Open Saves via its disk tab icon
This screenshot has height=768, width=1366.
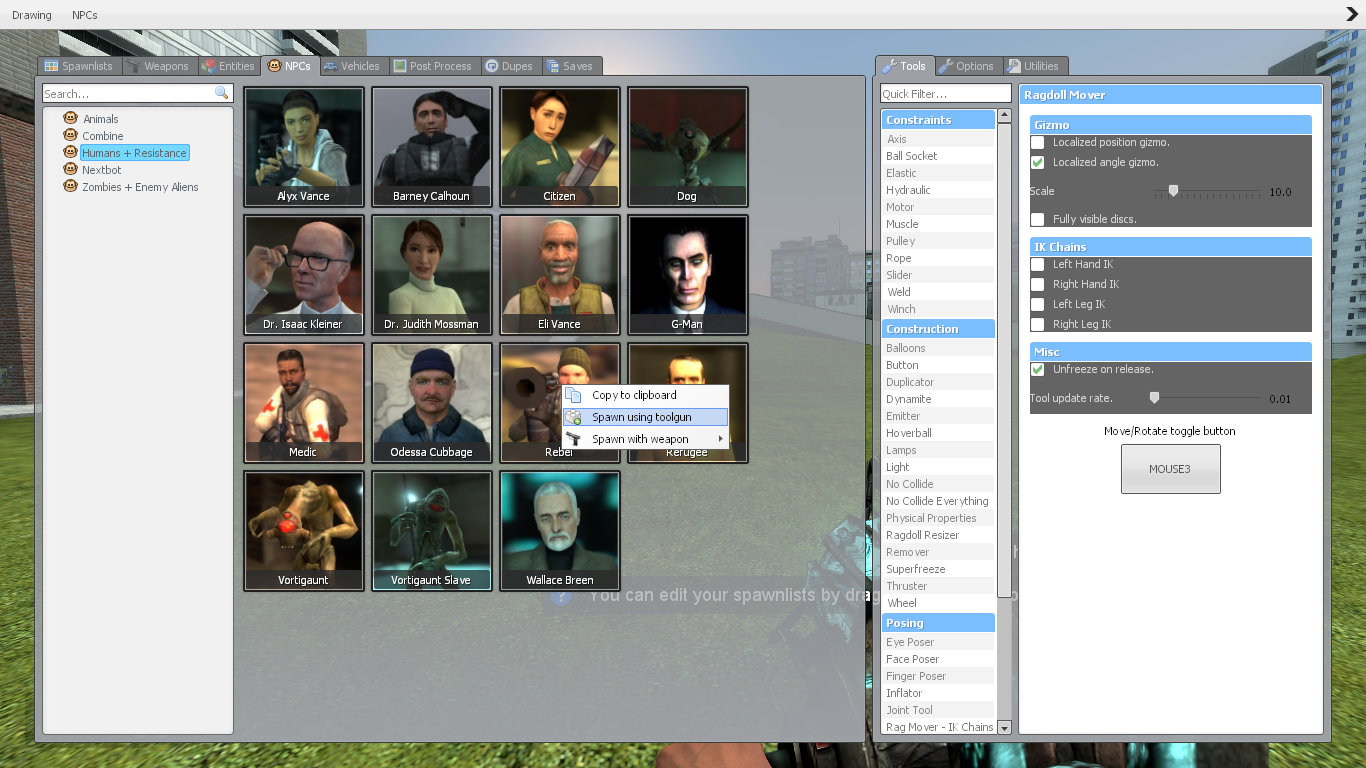coord(552,66)
